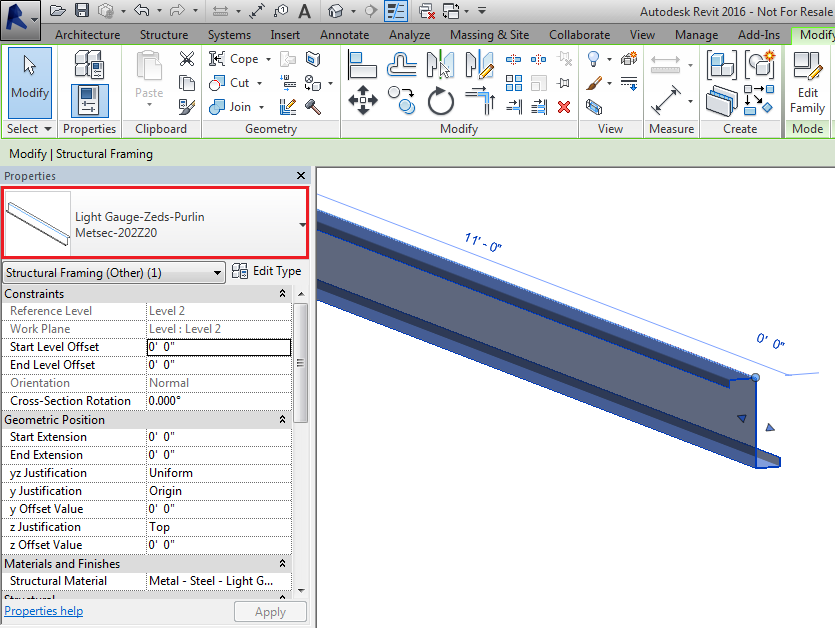Open the Join geometry dropdown arrow
835x628 pixels.
click(x=261, y=107)
